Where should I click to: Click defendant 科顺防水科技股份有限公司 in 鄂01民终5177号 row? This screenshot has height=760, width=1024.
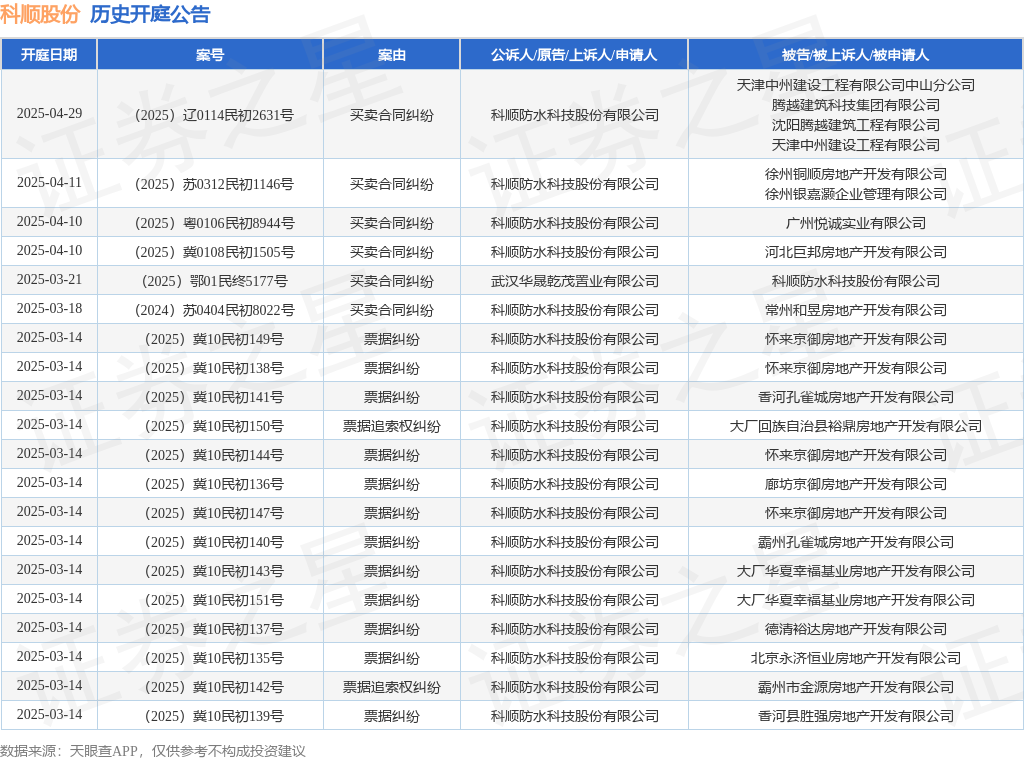tap(856, 281)
